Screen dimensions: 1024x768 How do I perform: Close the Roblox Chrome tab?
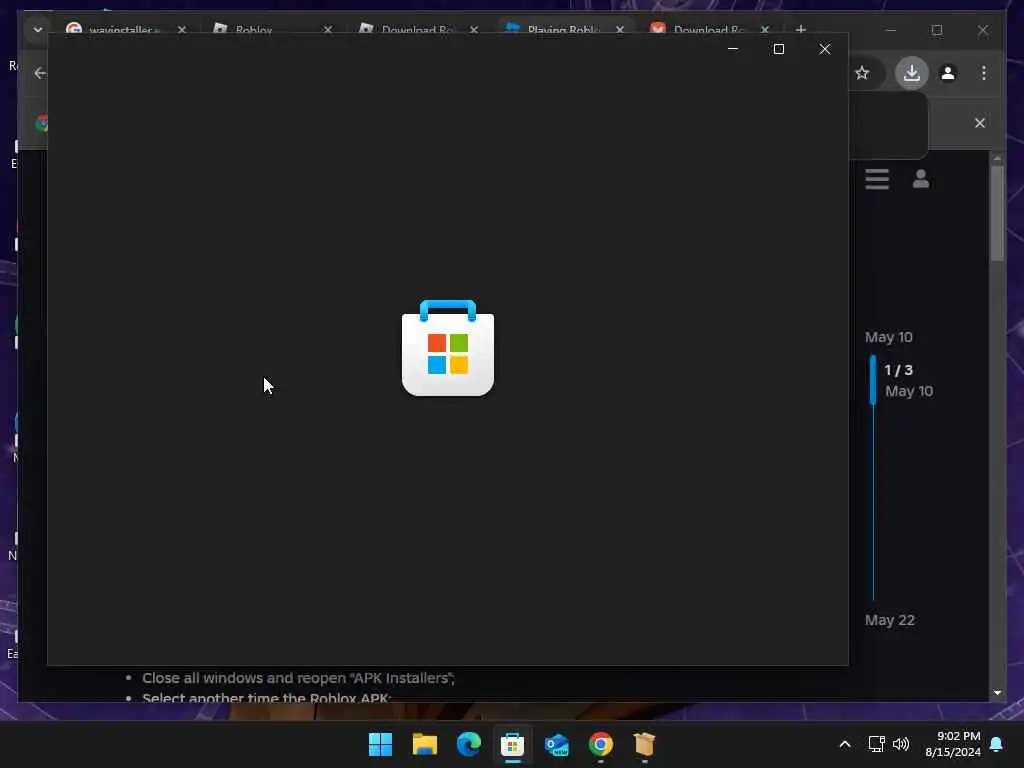[328, 30]
